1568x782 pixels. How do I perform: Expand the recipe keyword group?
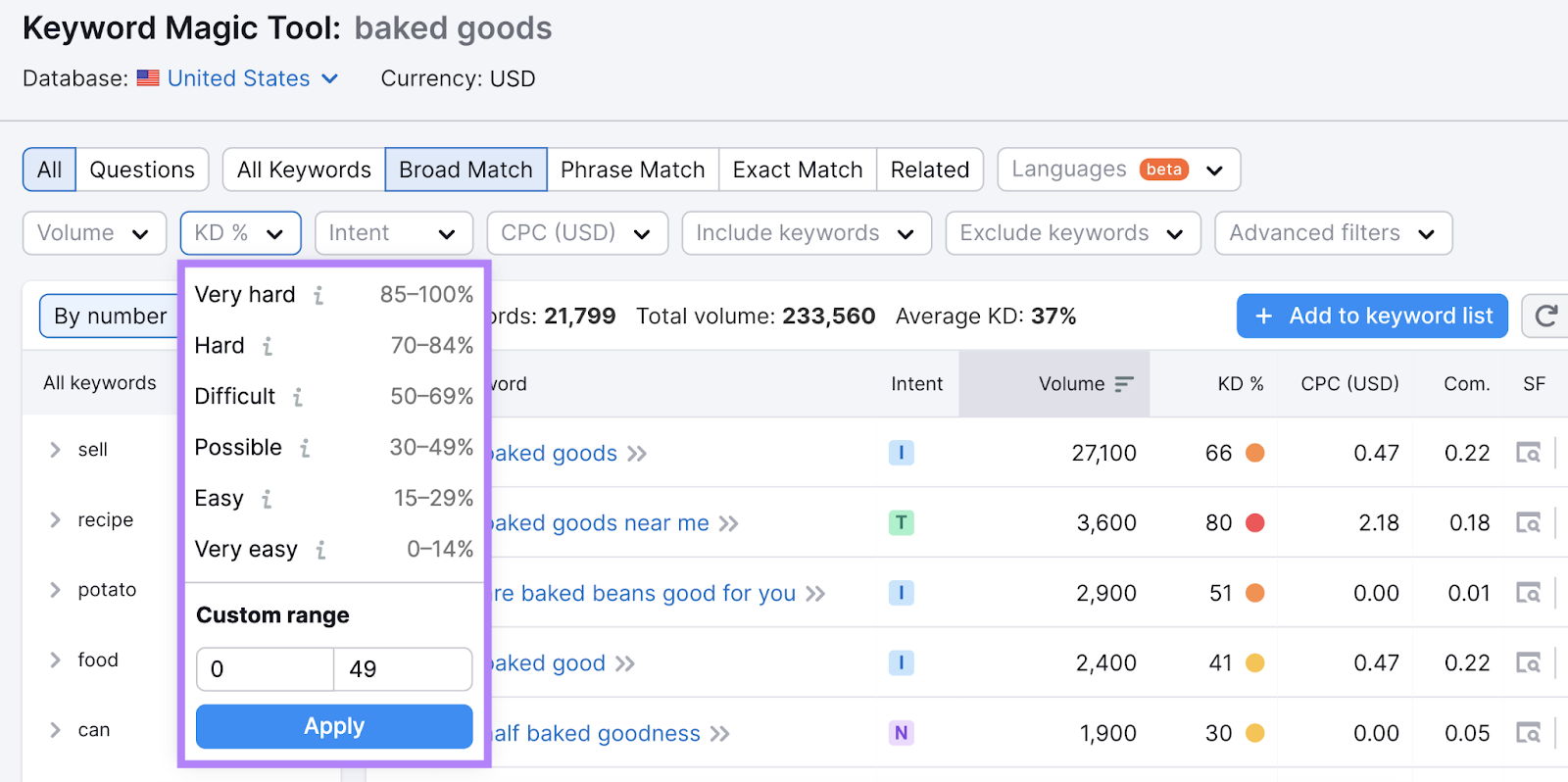(x=55, y=519)
